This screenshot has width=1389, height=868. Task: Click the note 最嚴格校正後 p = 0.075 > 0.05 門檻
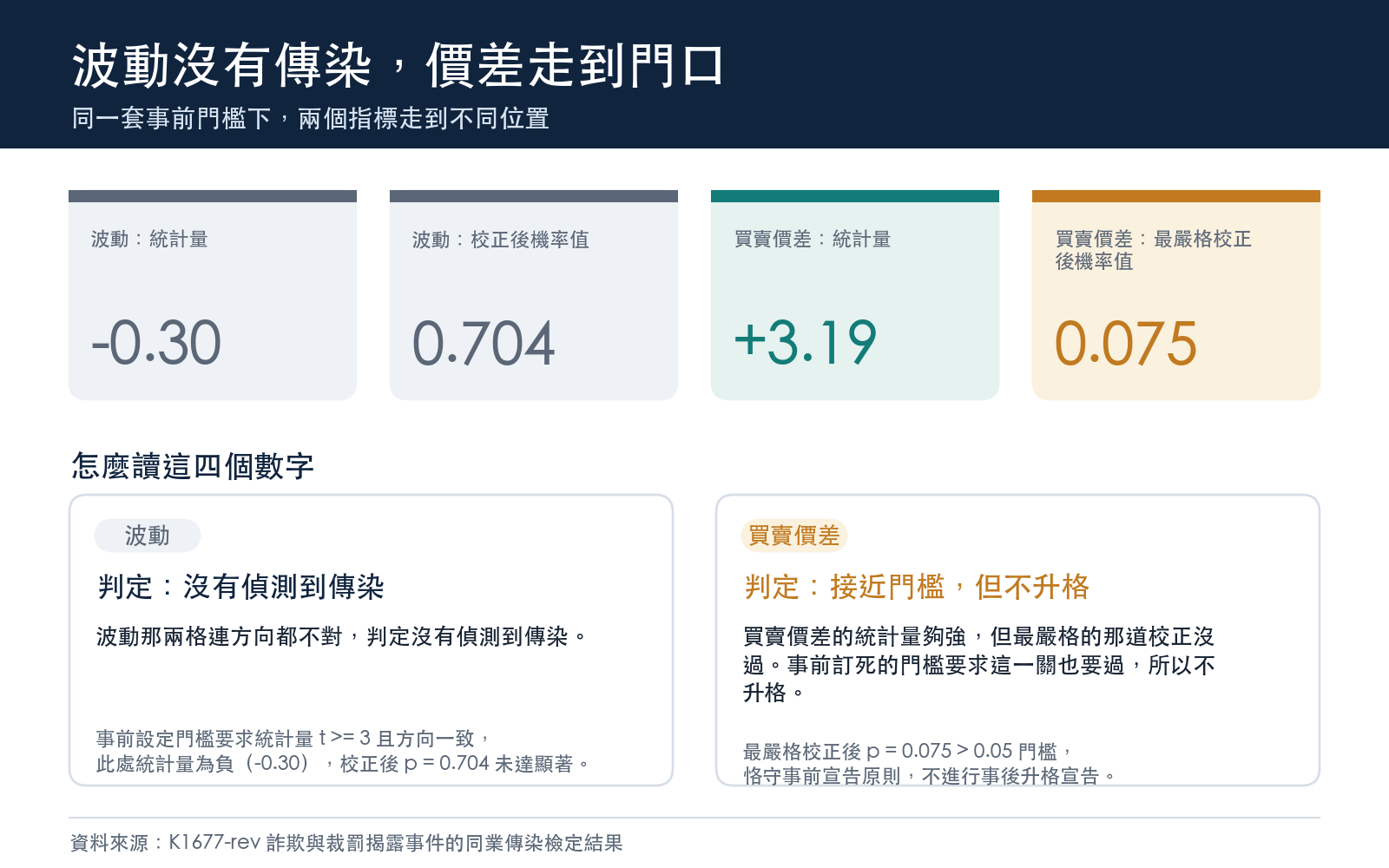(x=909, y=751)
